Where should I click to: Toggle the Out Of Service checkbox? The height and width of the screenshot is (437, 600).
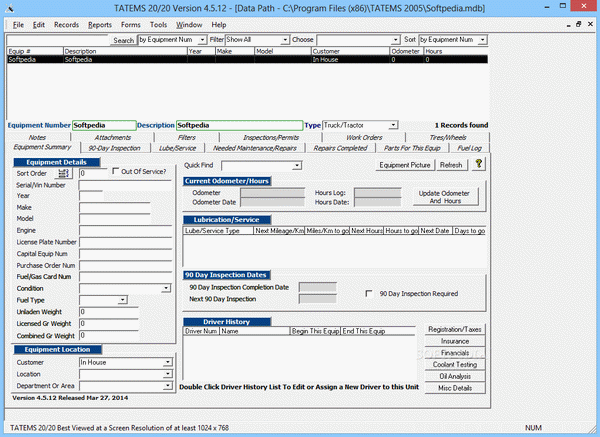(116, 171)
